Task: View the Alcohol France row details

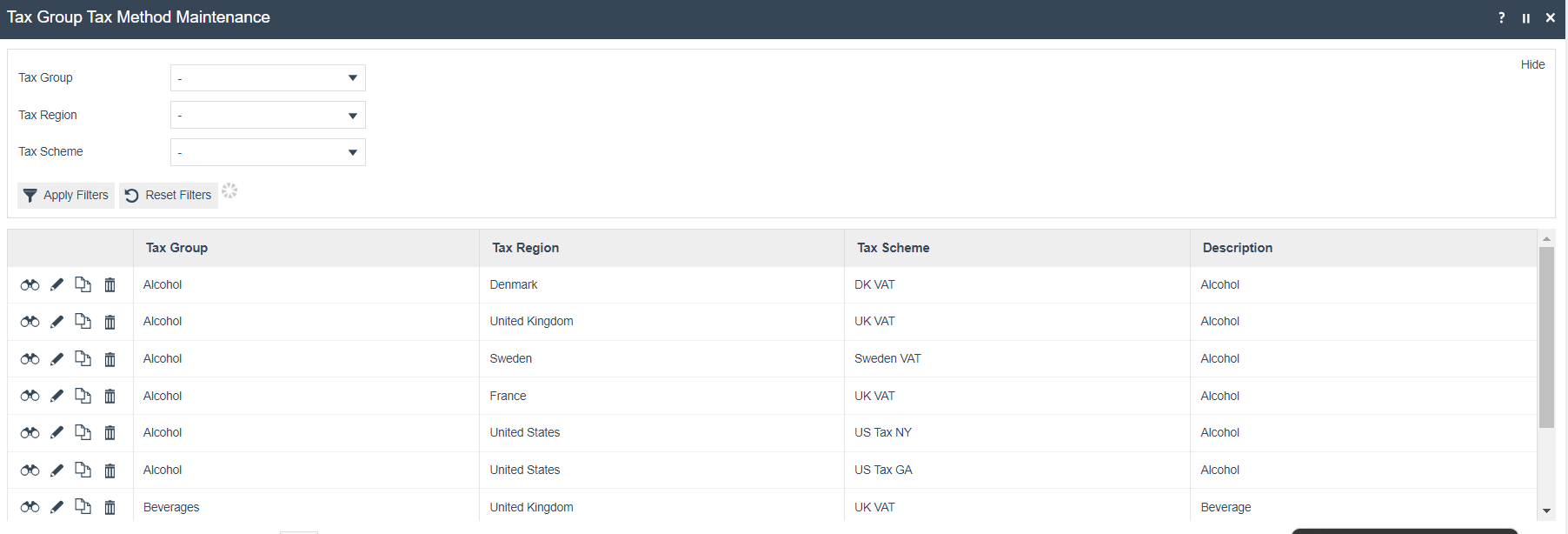Action: click(x=30, y=396)
